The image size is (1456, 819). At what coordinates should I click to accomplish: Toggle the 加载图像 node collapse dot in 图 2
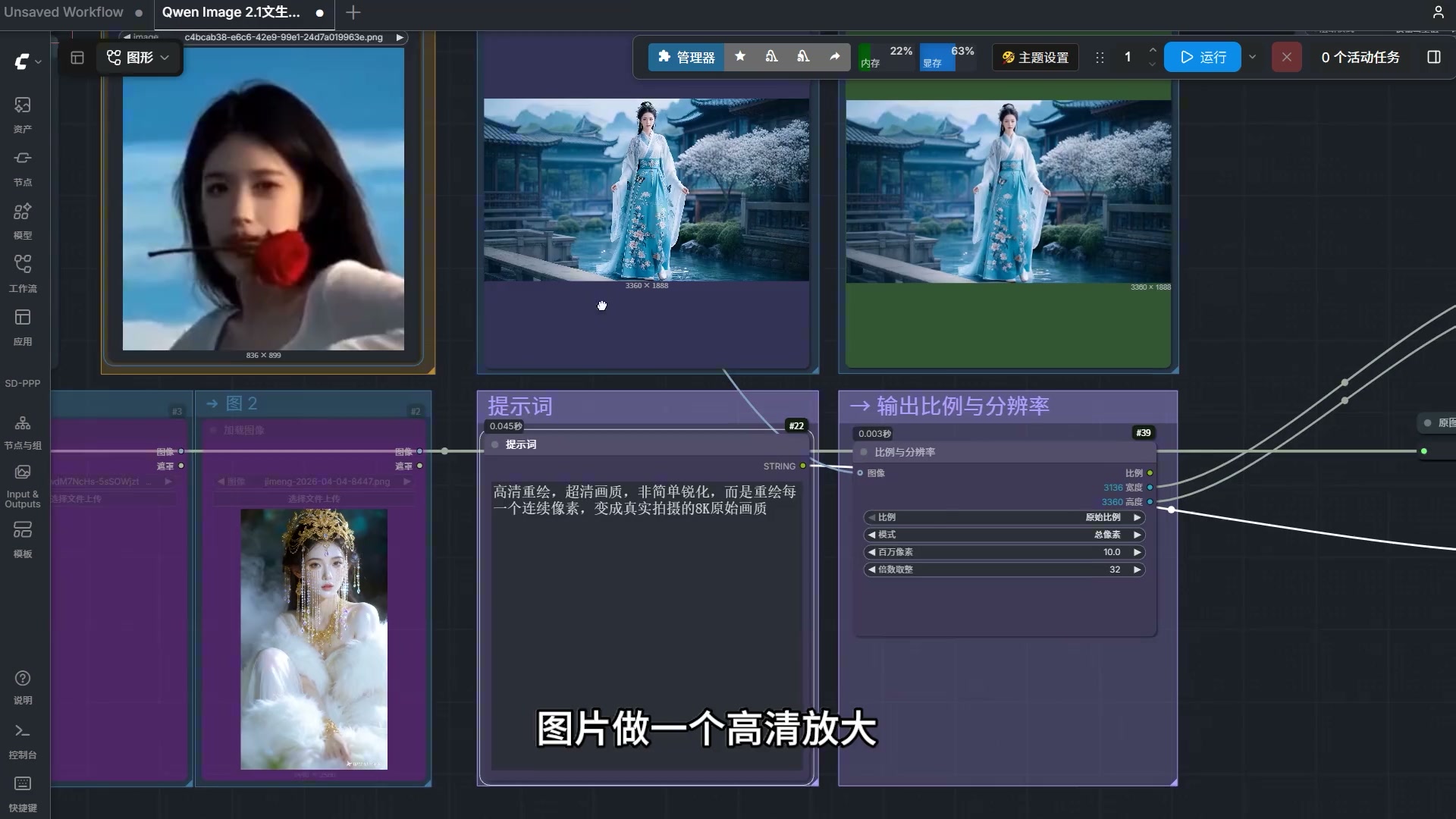[x=213, y=430]
